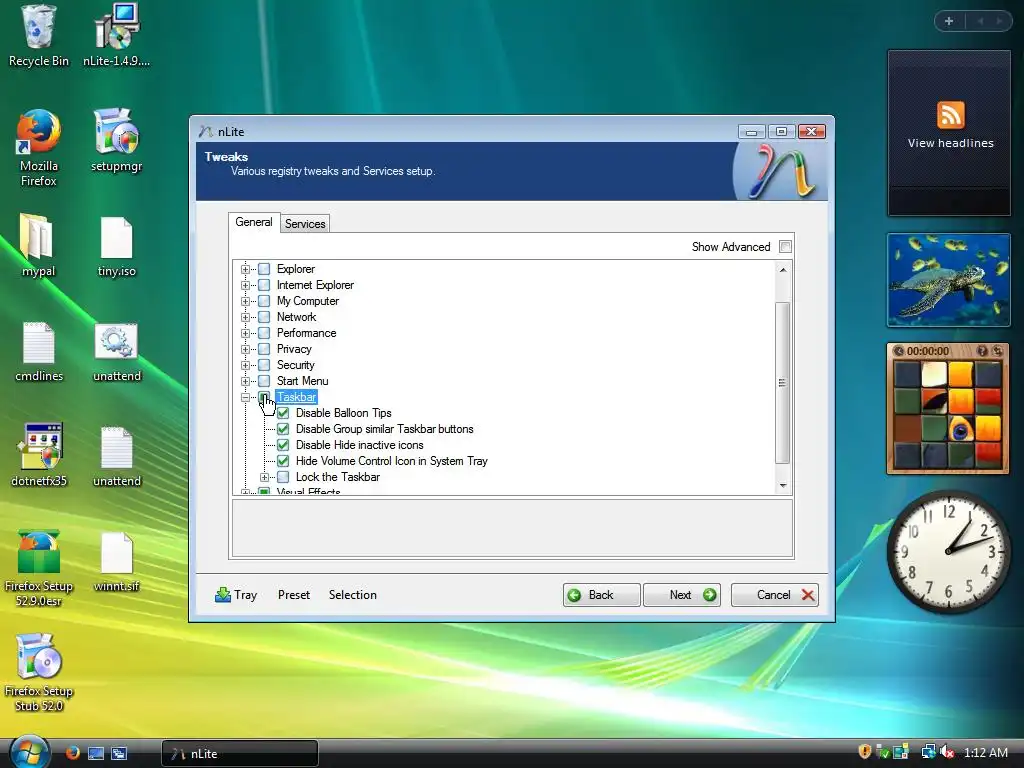Select the General tab
Viewport: 1024px width, 768px height.
tap(254, 222)
